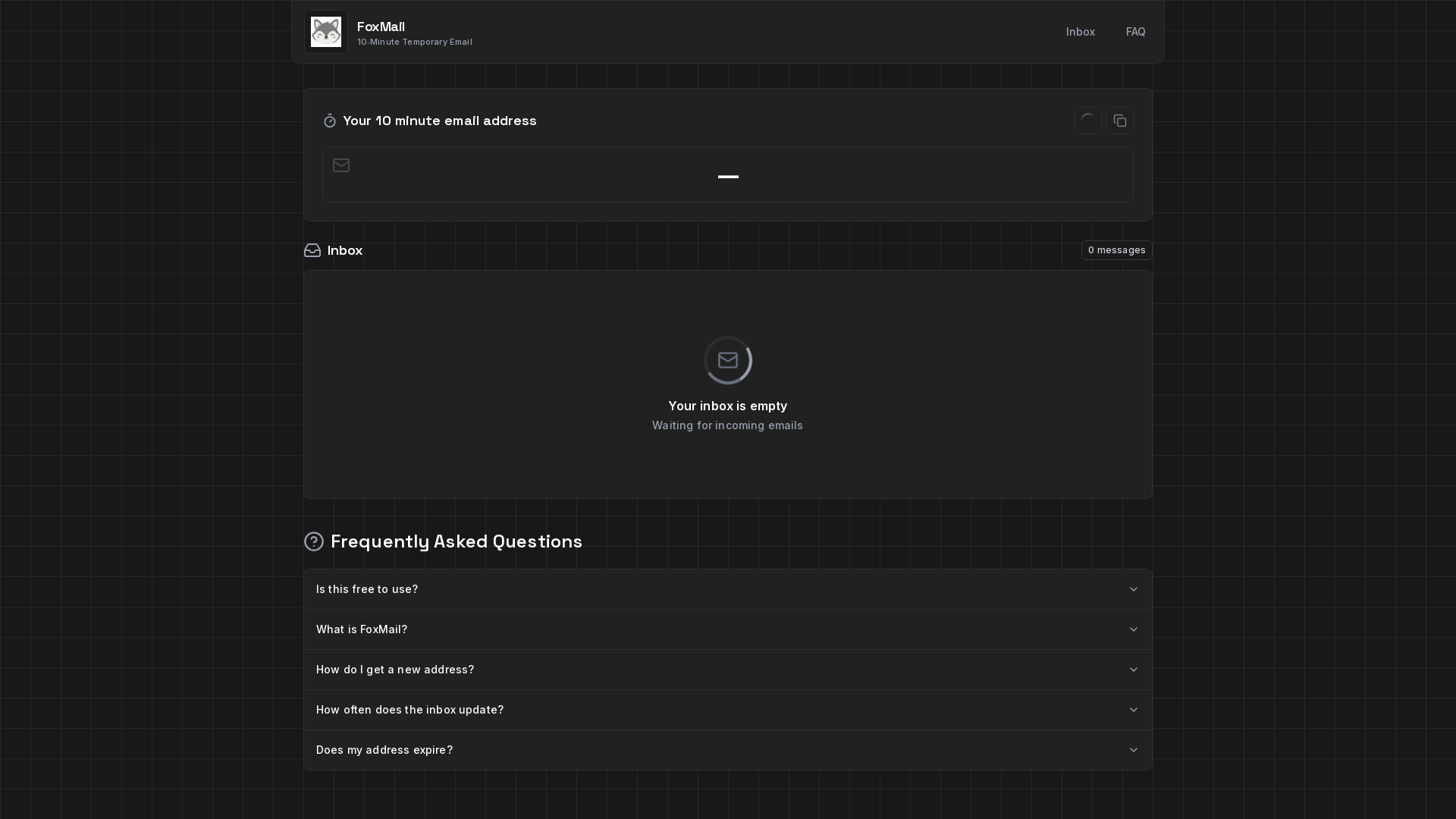Click the inbox tray icon
Screen dimensions: 1456x819
click(x=312, y=250)
